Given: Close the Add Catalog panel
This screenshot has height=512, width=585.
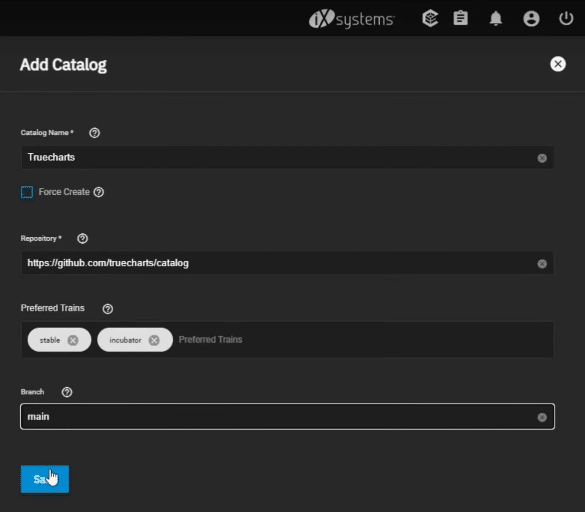Looking at the screenshot, I should tap(558, 64).
